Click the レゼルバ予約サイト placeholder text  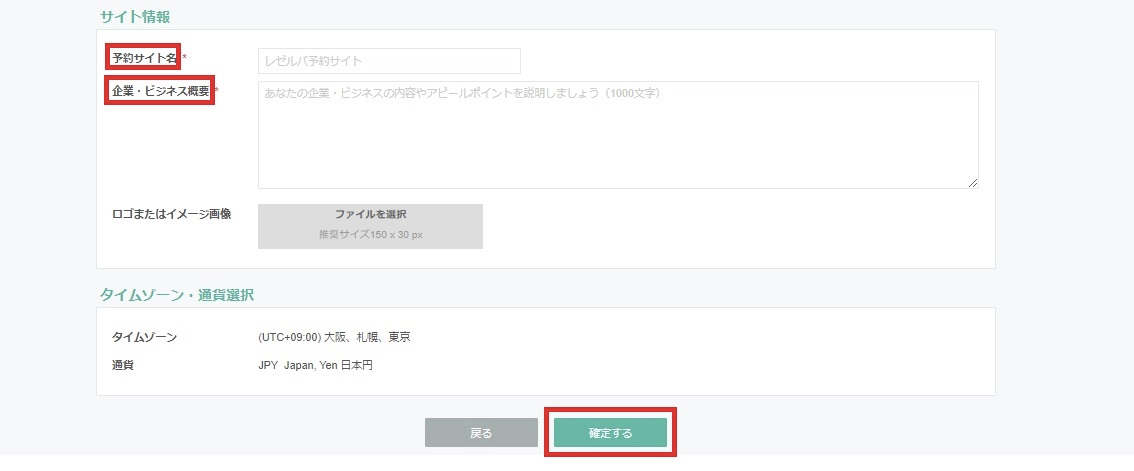coord(313,61)
